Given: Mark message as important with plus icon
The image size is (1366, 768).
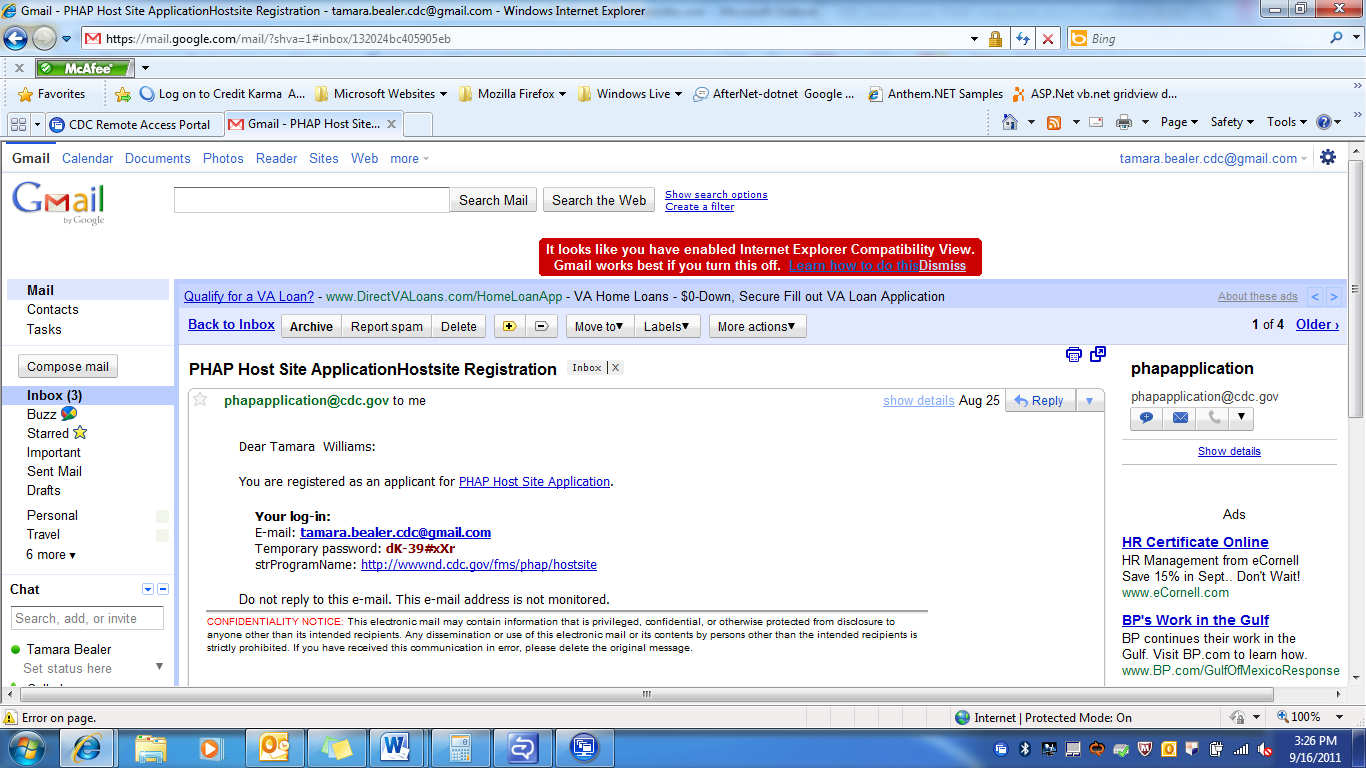Looking at the screenshot, I should point(508,326).
